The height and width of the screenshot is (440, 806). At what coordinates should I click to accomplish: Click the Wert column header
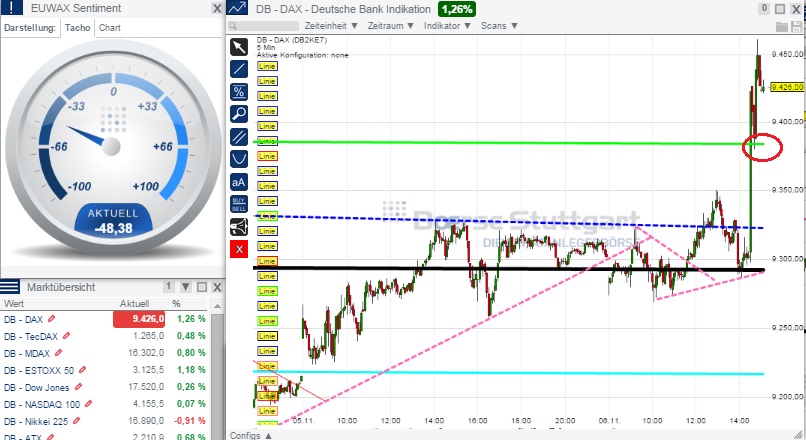[14, 304]
